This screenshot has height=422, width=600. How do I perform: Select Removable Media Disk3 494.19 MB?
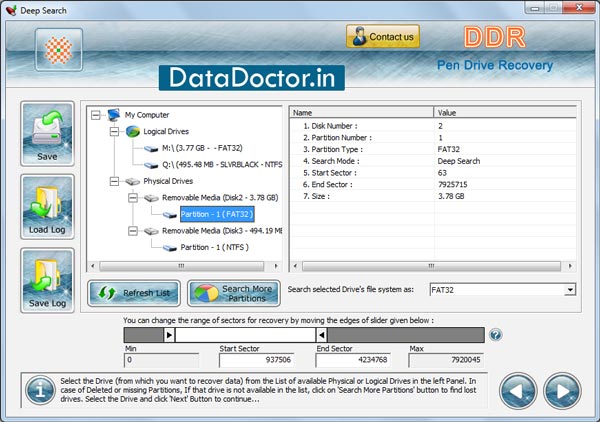(x=222, y=231)
